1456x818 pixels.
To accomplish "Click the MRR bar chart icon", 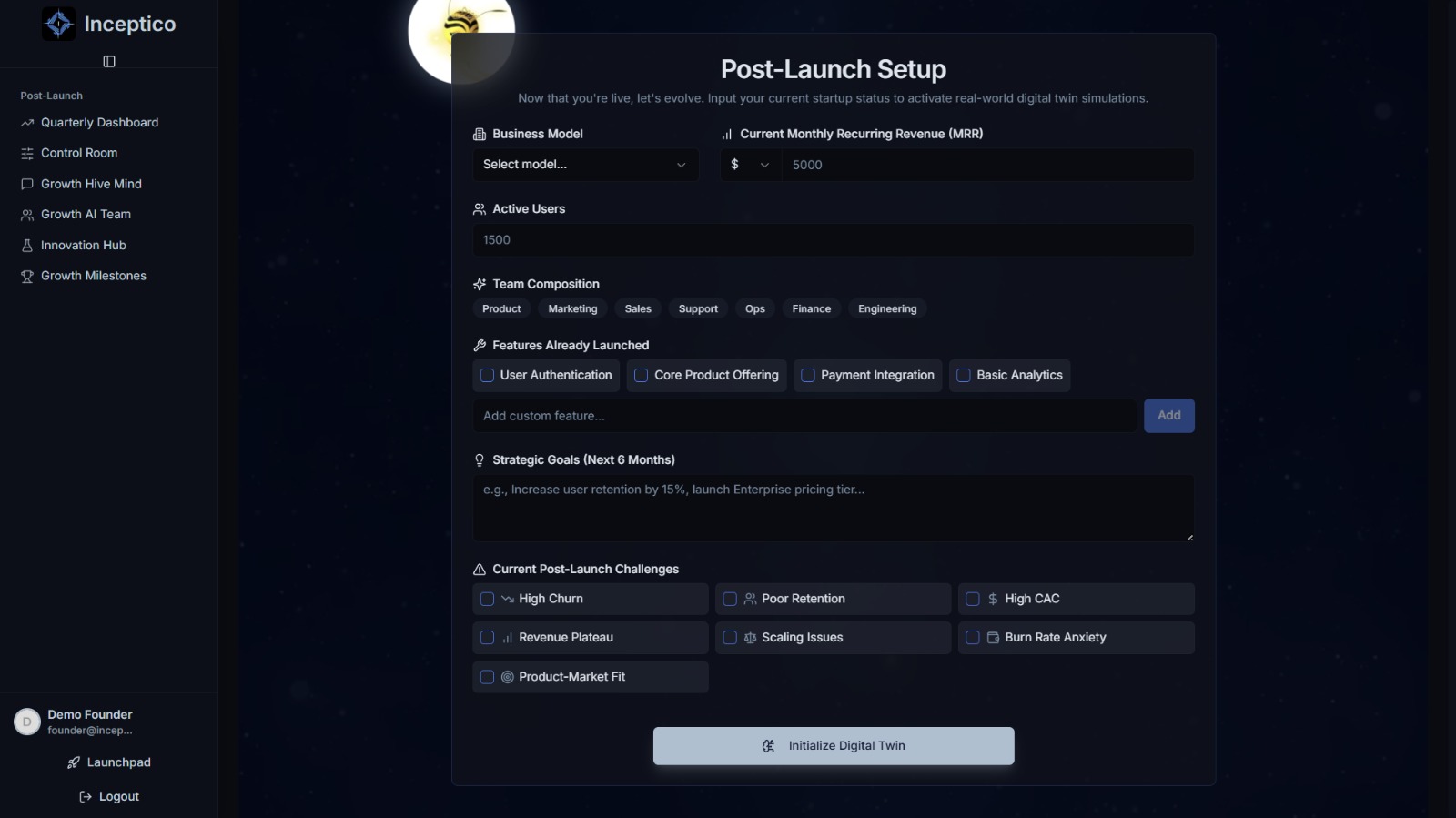I will click(727, 134).
